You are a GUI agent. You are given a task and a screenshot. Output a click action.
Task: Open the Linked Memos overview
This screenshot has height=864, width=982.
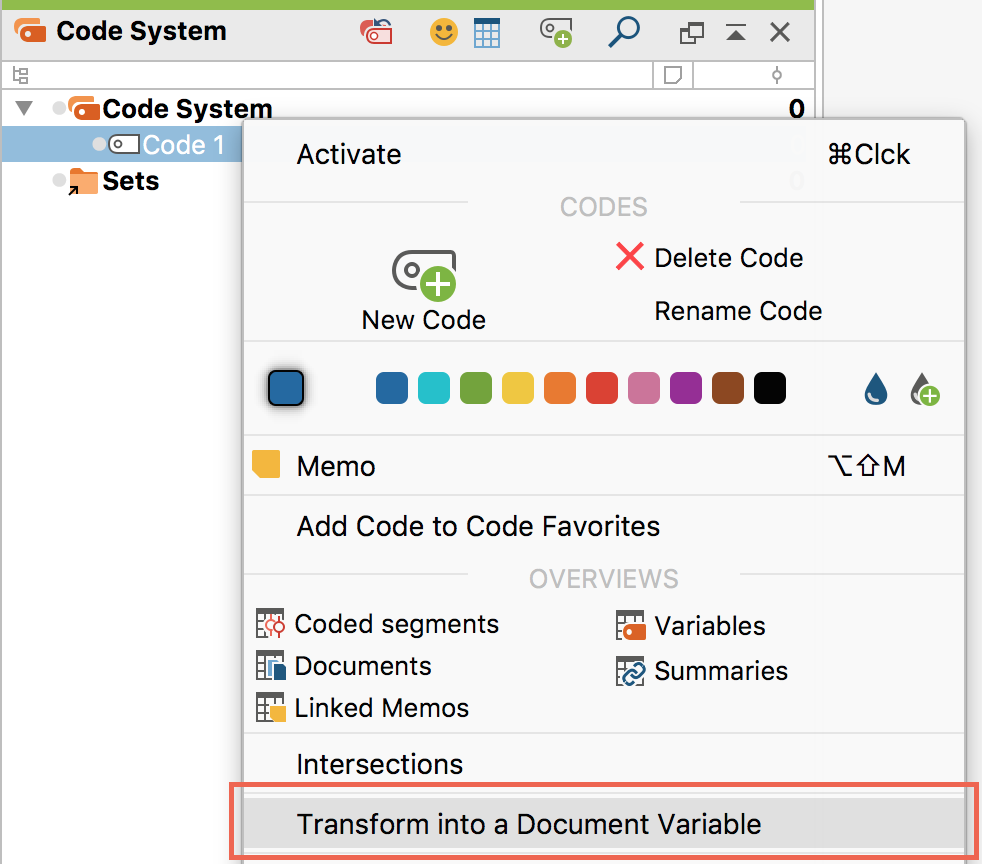tap(382, 708)
